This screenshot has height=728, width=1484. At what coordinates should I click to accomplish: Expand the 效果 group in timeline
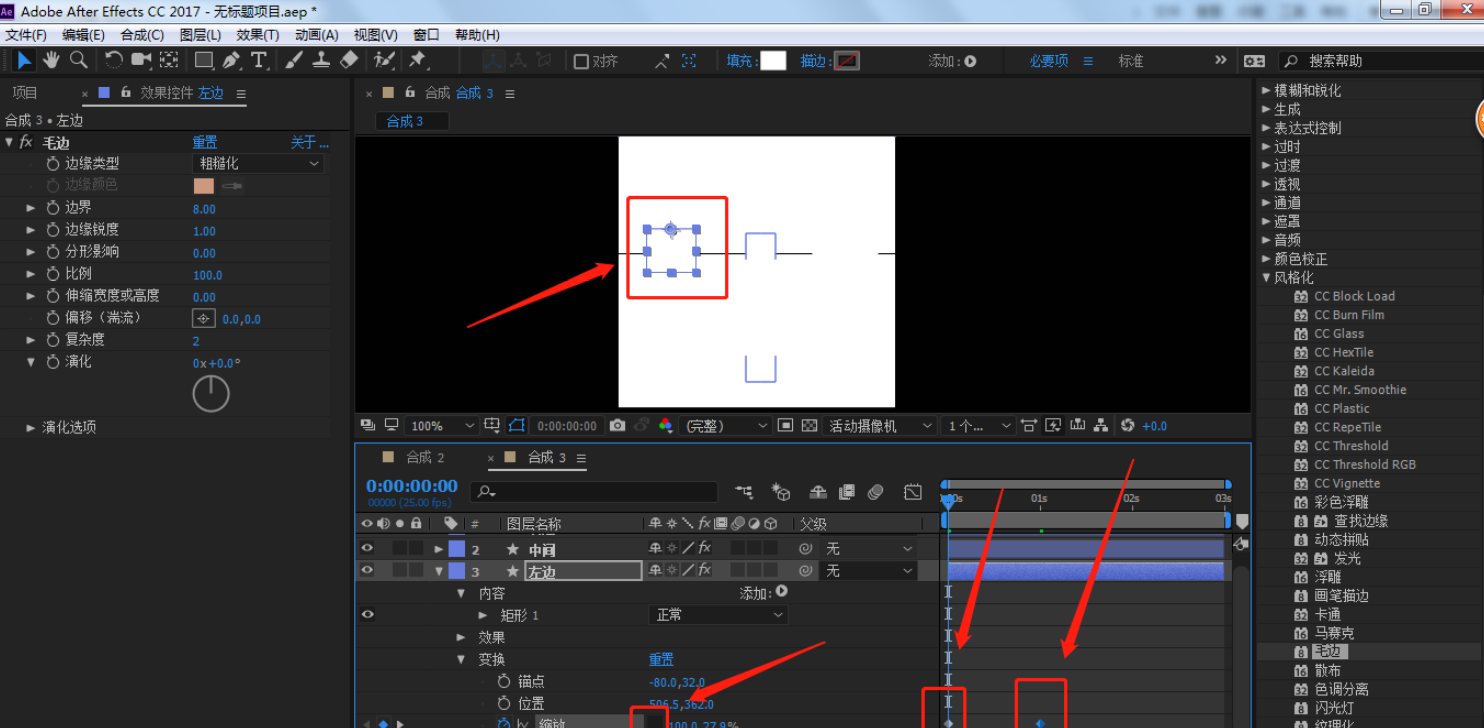click(461, 637)
